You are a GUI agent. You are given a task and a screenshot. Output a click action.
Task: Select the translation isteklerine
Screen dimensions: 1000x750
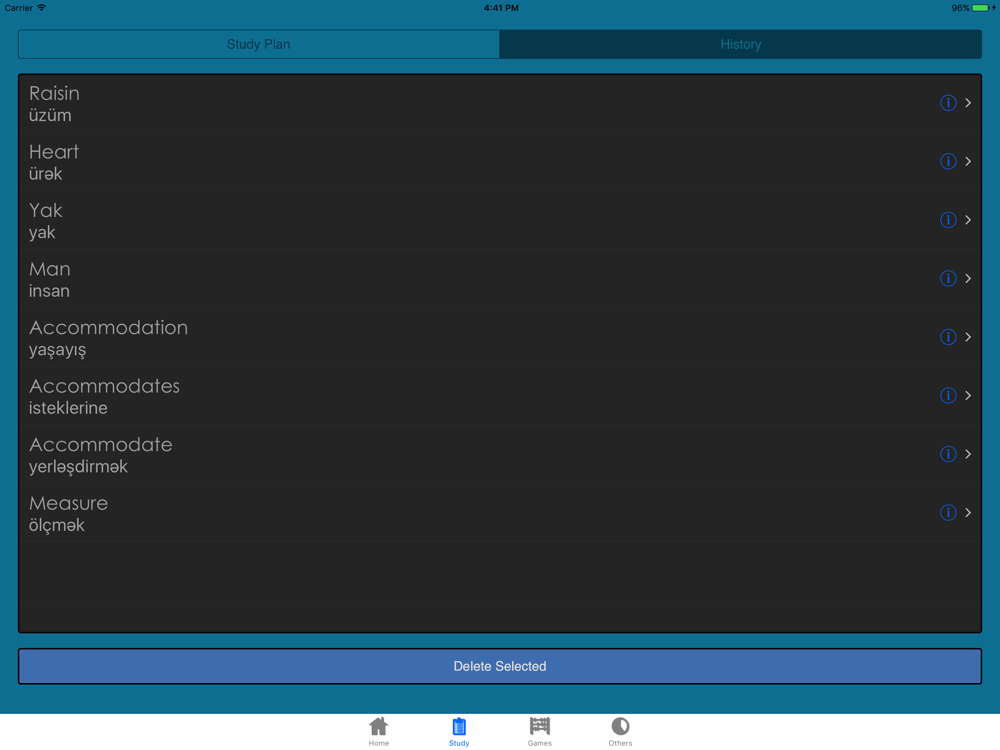pos(68,408)
